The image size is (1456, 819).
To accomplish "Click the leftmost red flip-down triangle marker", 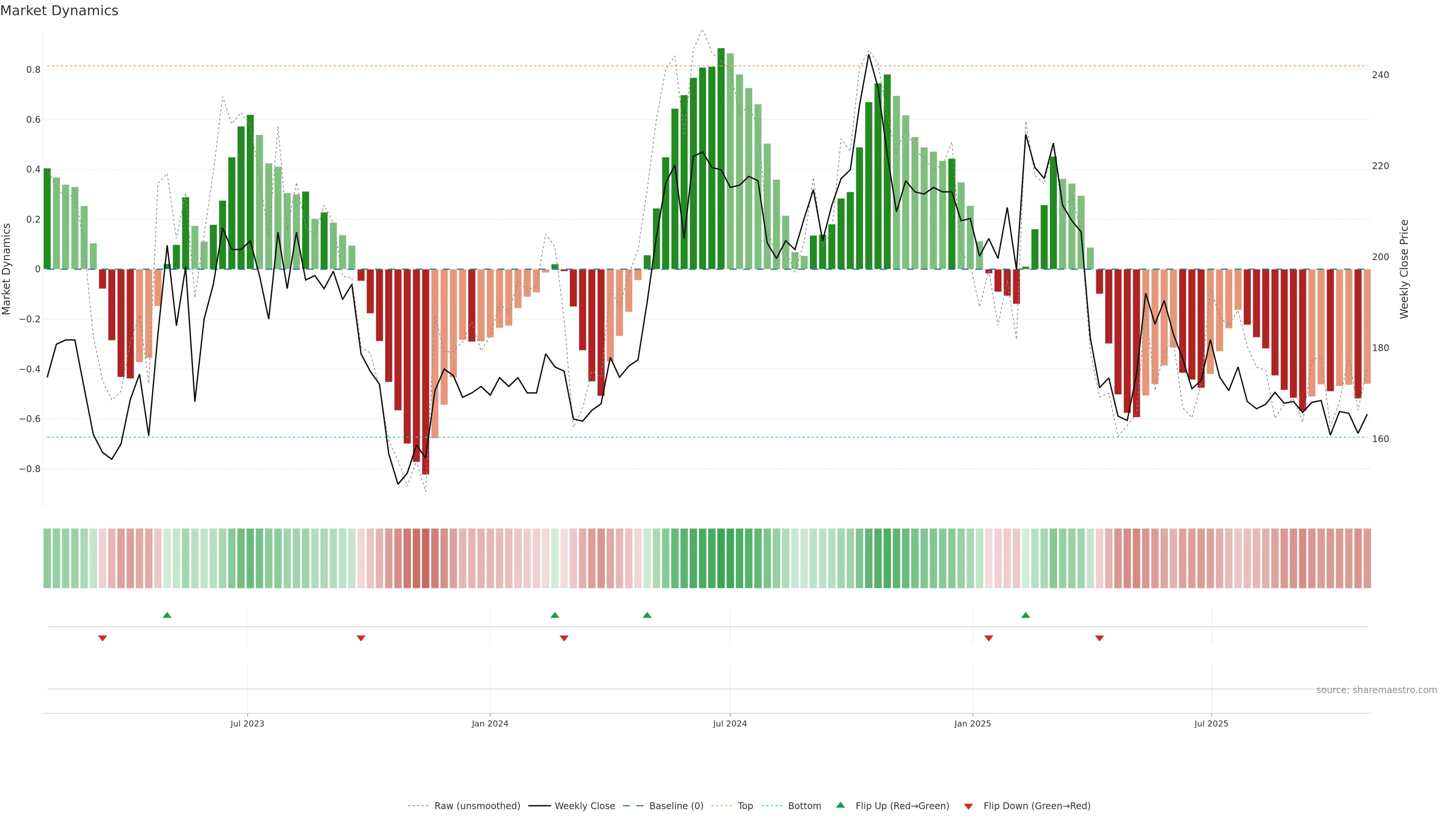I will click(102, 638).
